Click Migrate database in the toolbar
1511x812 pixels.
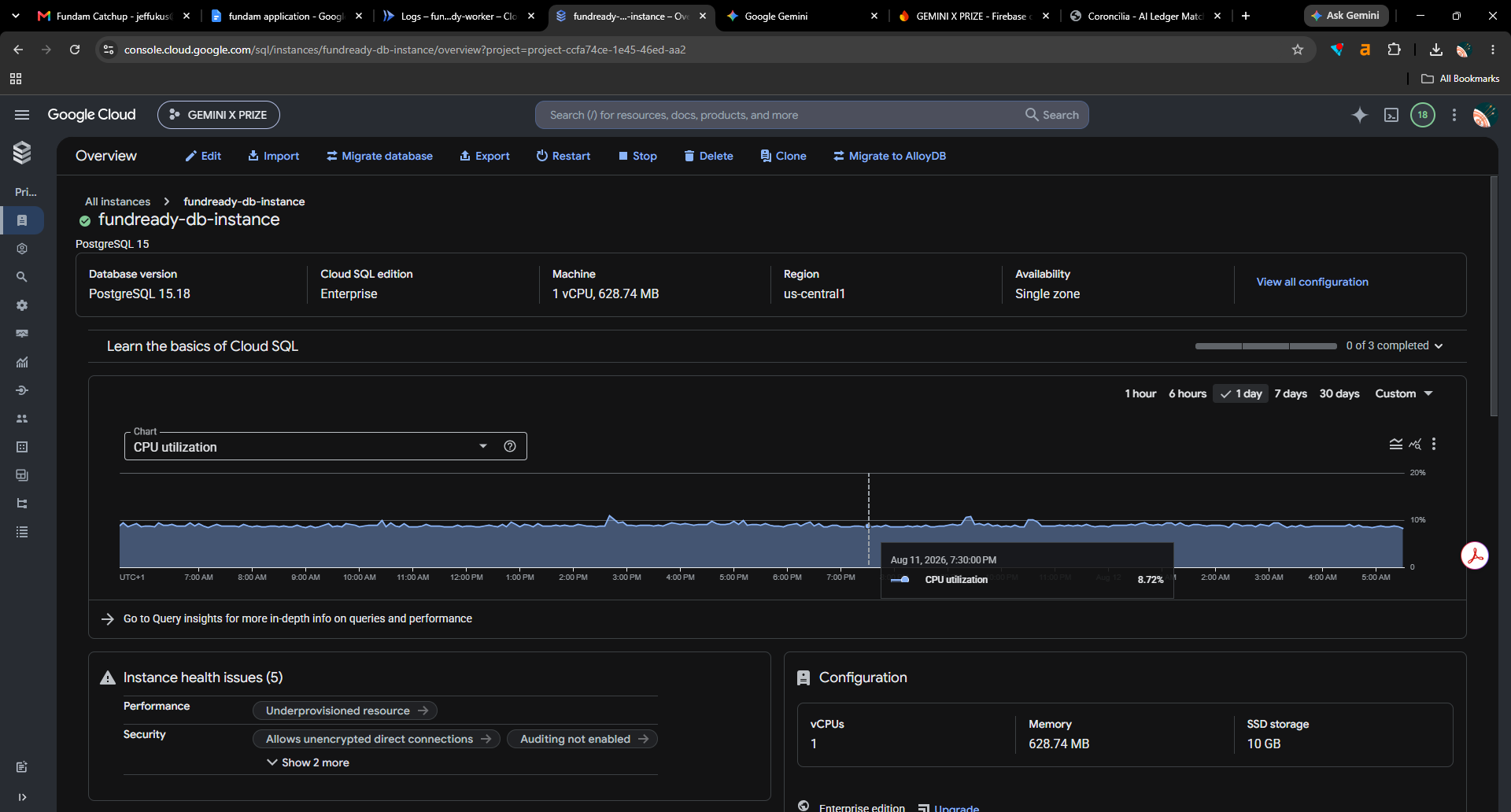pyautogui.click(x=379, y=156)
